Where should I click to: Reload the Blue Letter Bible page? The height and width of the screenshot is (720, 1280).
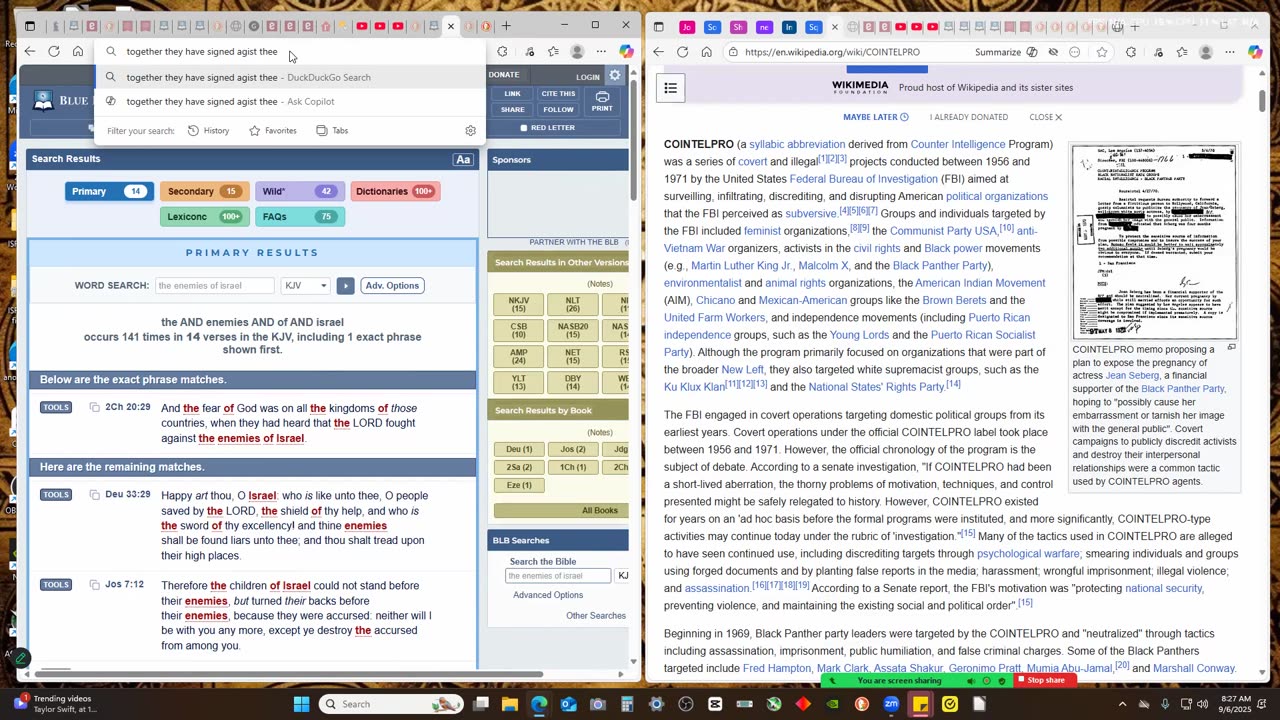pos(53,52)
